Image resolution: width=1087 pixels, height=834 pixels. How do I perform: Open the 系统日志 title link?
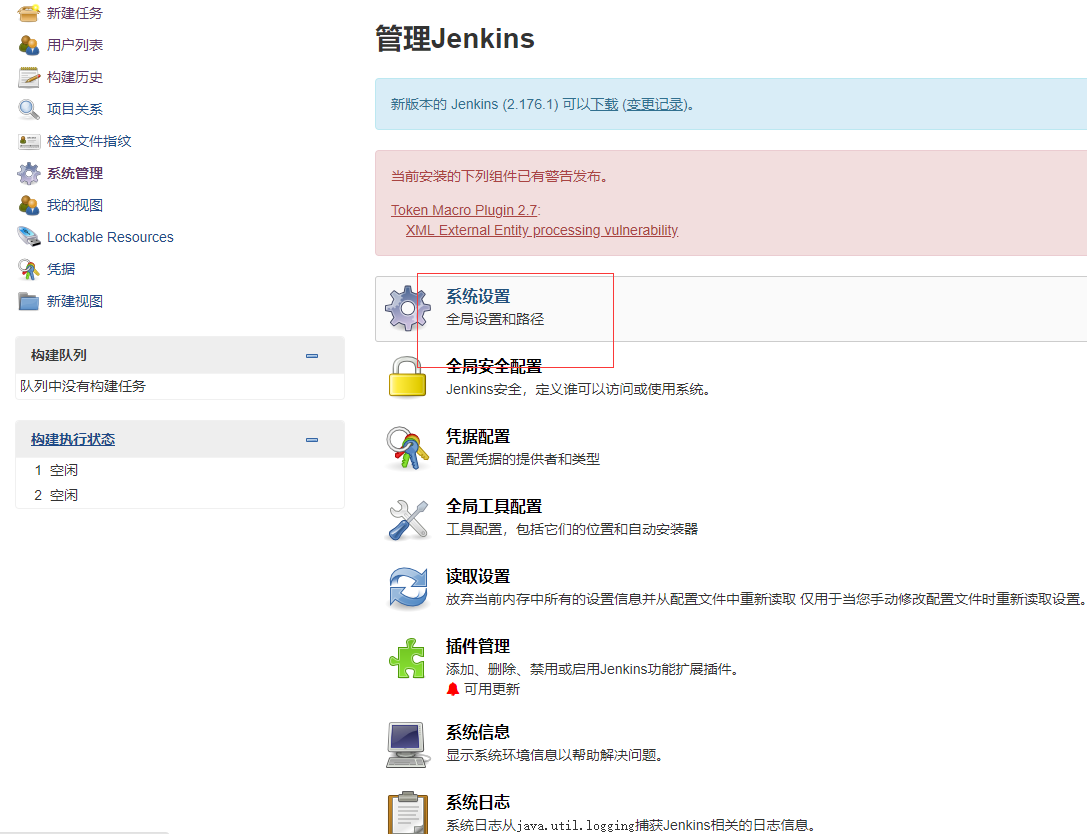click(478, 802)
